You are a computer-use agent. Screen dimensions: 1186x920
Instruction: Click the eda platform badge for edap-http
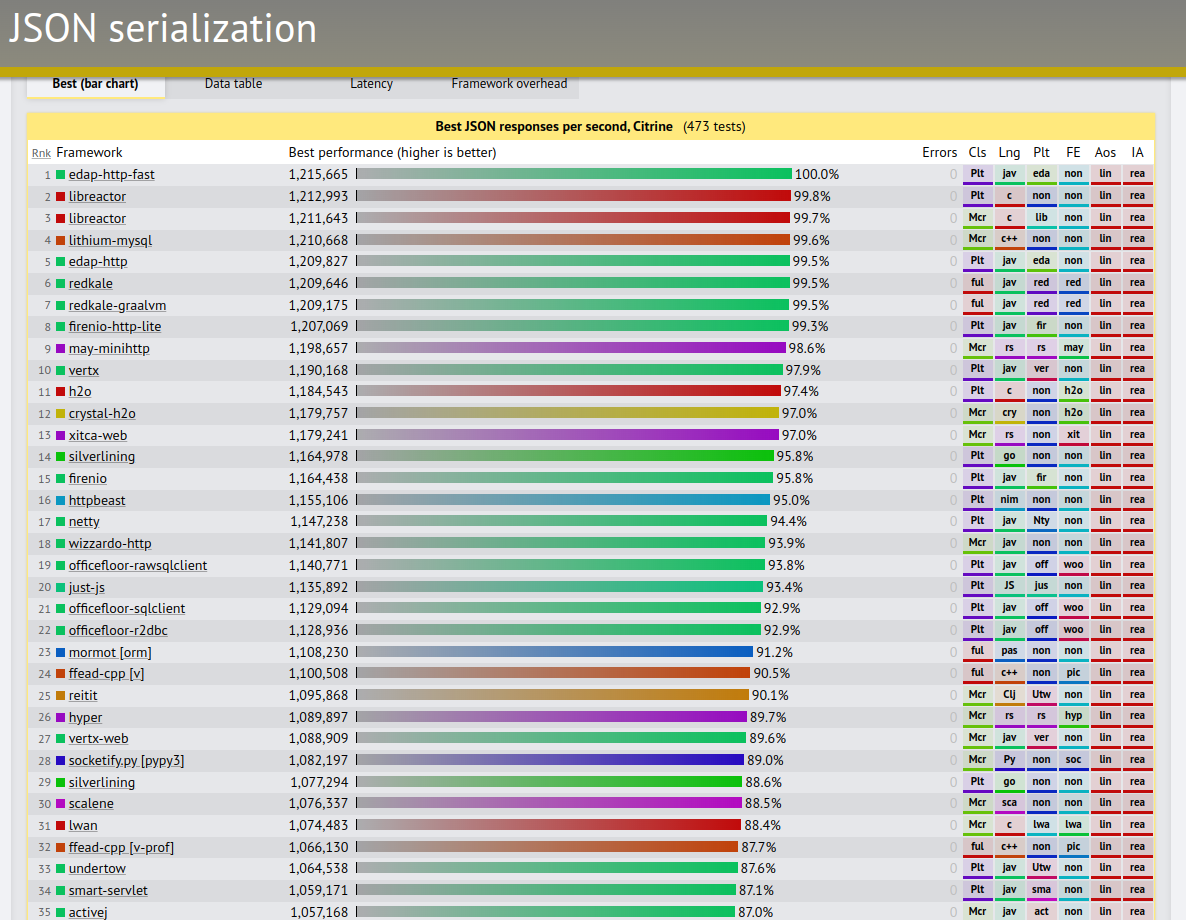coord(1041,260)
